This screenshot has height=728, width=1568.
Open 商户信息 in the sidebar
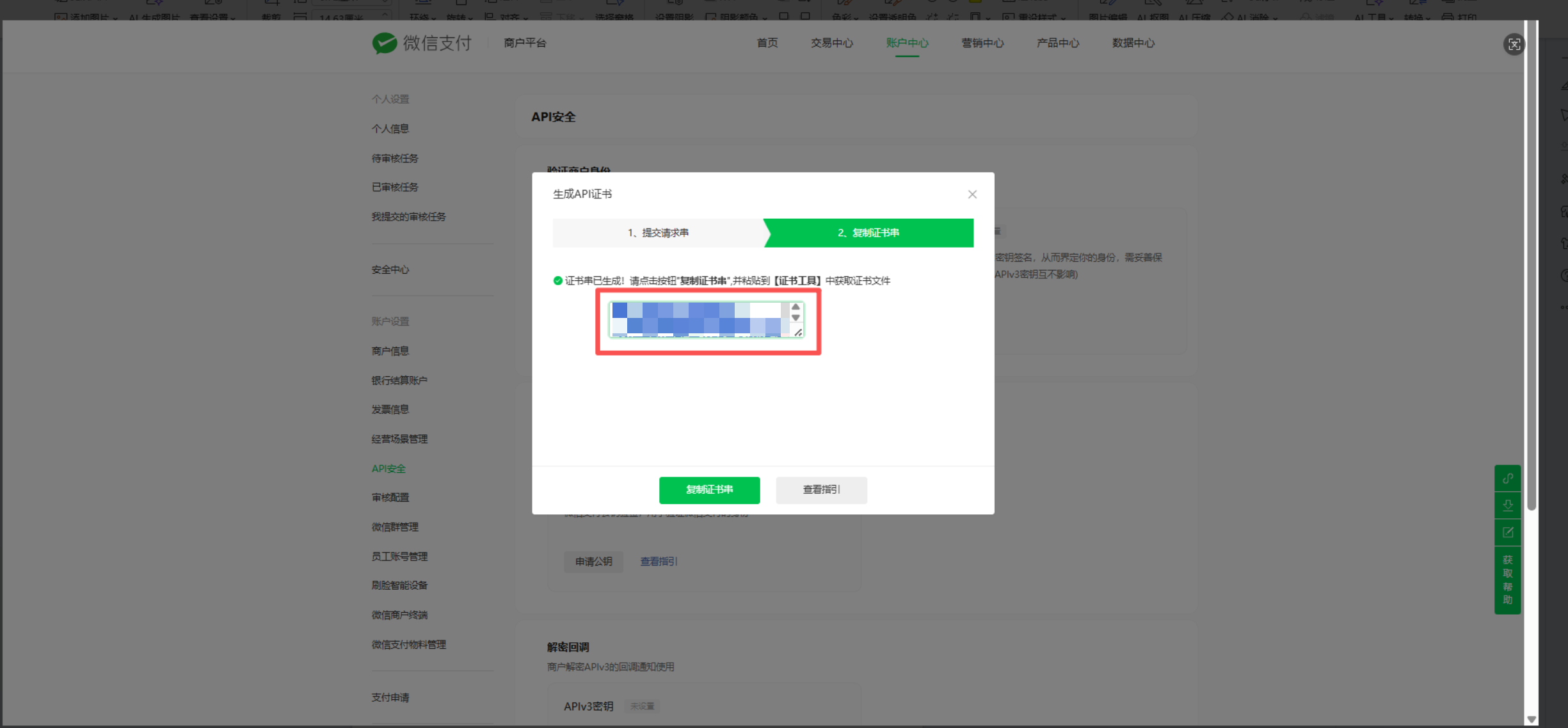390,351
